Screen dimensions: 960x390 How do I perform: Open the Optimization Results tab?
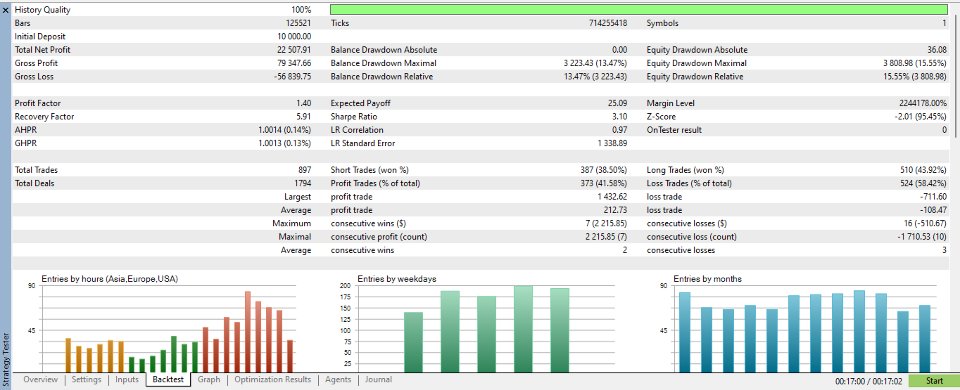pos(272,380)
